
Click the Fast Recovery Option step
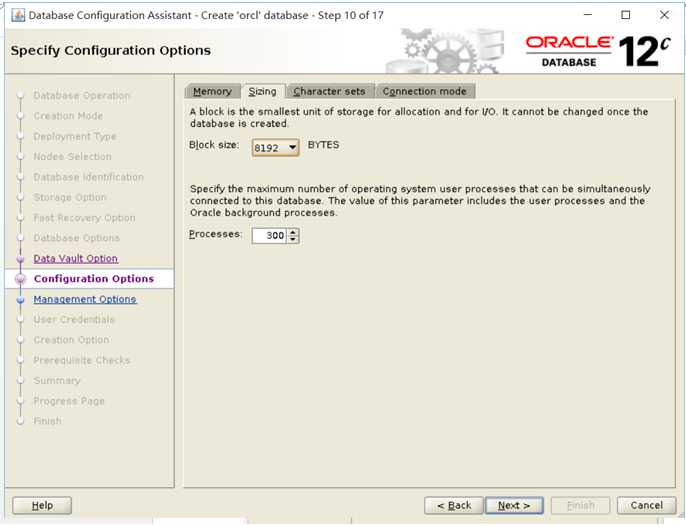pos(84,218)
